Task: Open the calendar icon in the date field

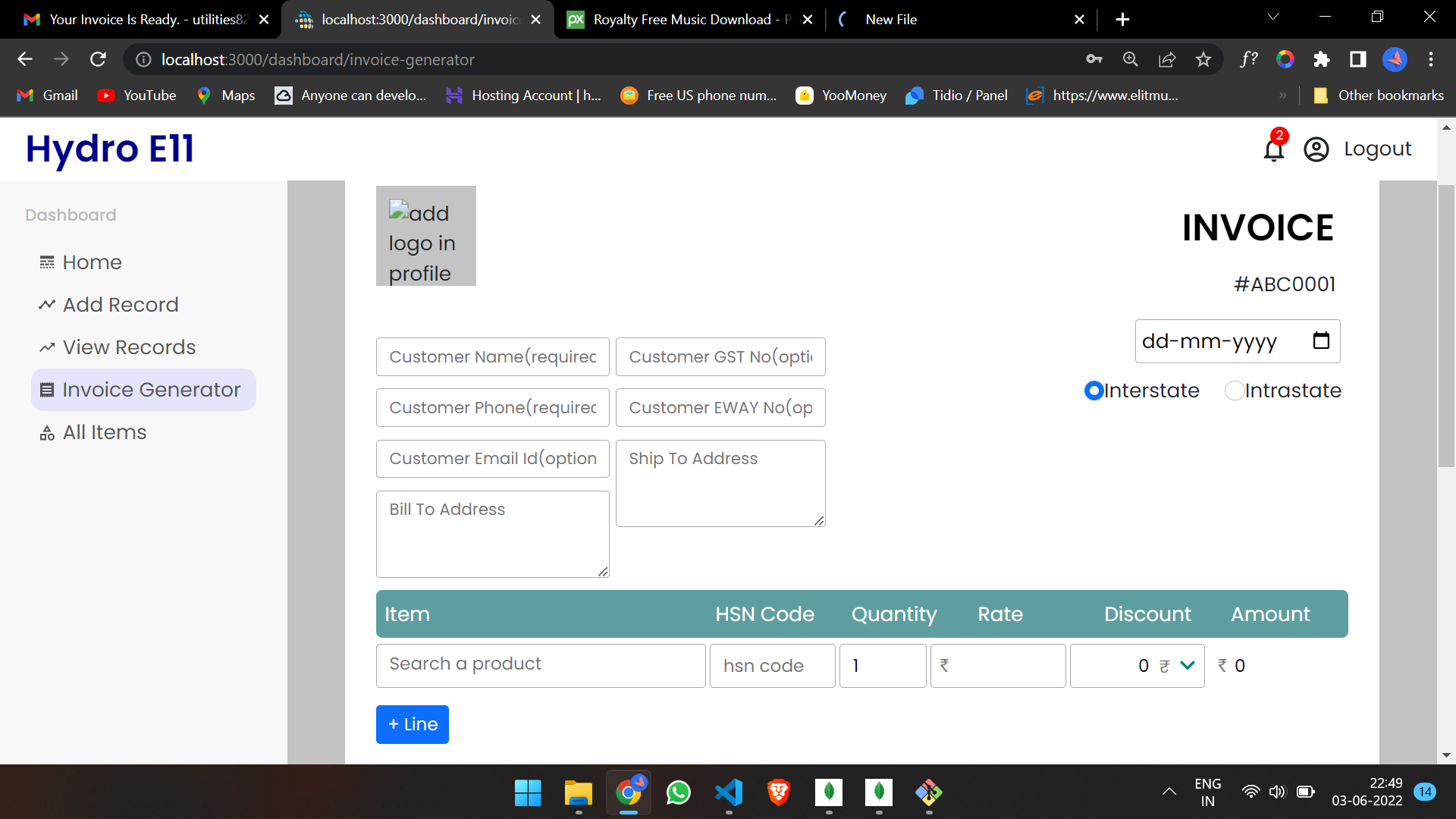Action: coord(1322,340)
